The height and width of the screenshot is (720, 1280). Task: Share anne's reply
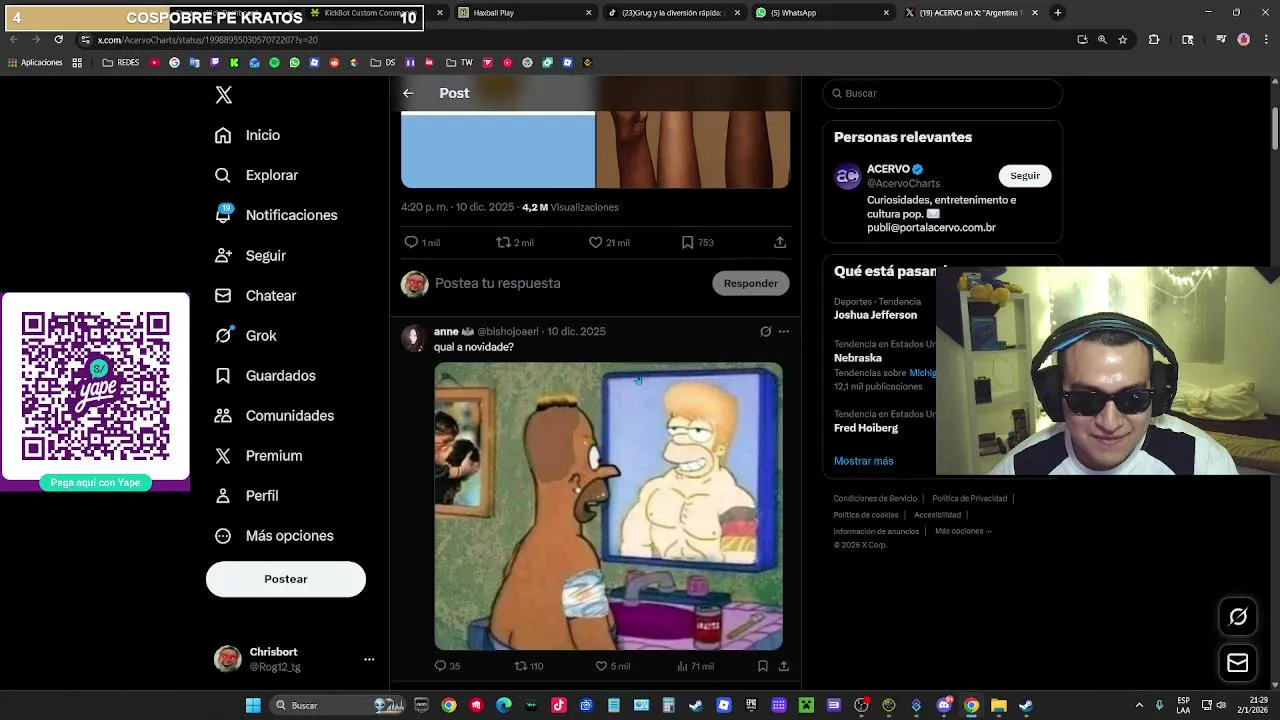pyautogui.click(x=784, y=666)
